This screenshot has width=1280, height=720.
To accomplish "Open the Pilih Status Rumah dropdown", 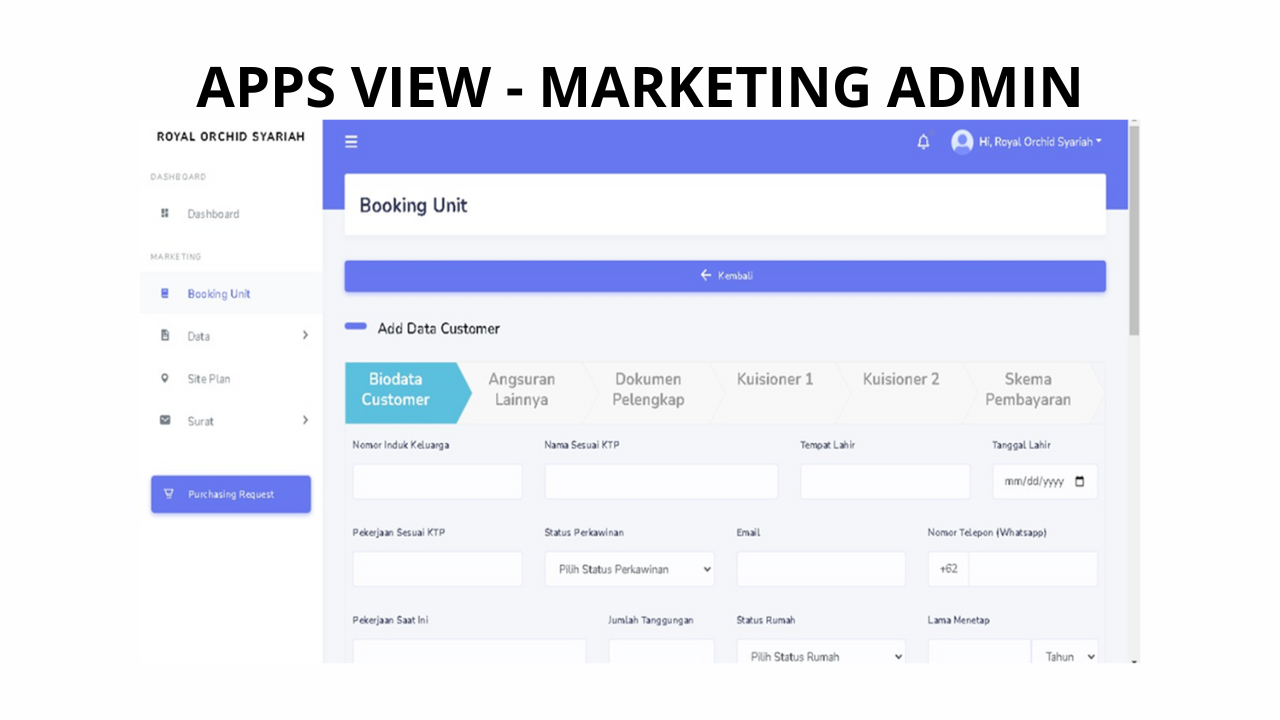I will coord(821,656).
